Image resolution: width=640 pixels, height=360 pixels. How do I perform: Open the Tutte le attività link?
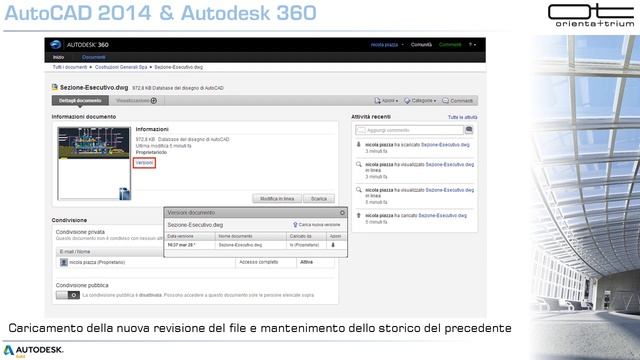click(x=462, y=117)
